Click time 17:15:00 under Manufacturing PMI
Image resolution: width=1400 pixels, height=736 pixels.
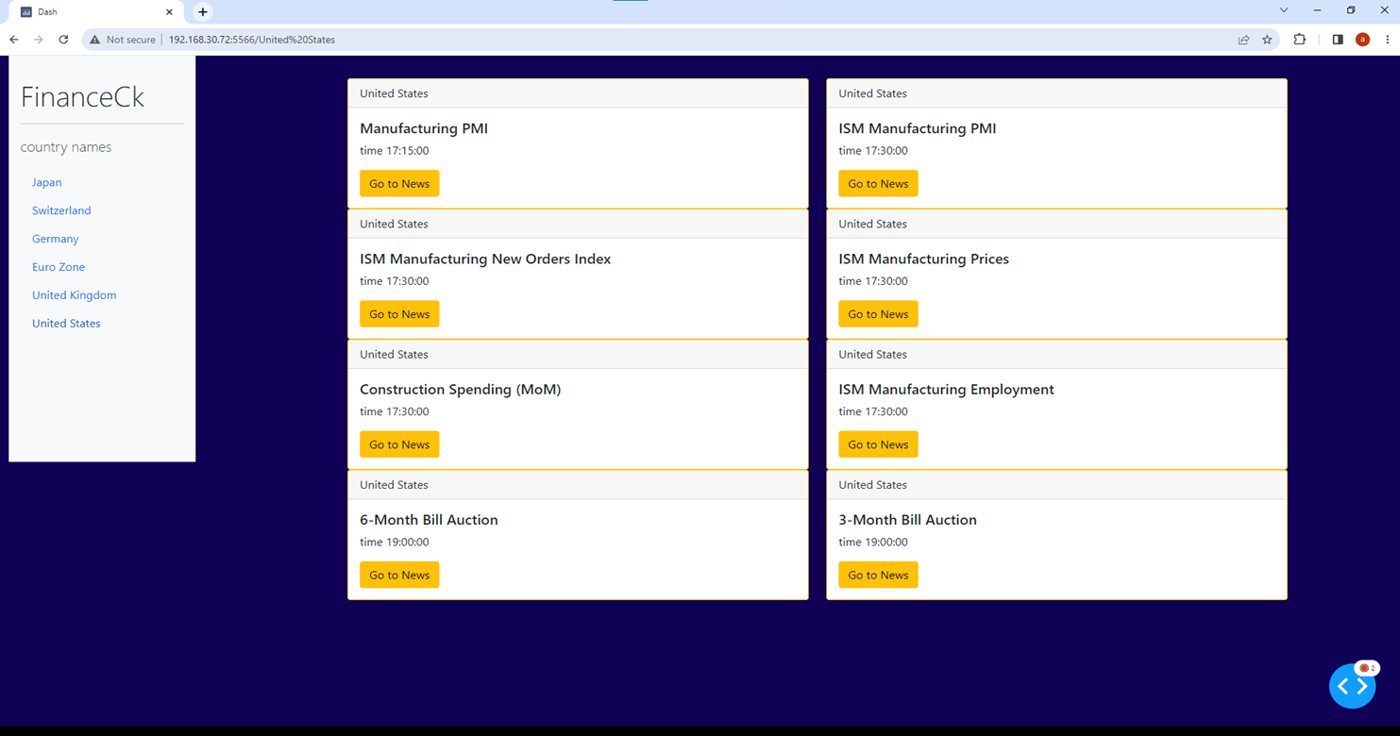pyautogui.click(x=394, y=151)
